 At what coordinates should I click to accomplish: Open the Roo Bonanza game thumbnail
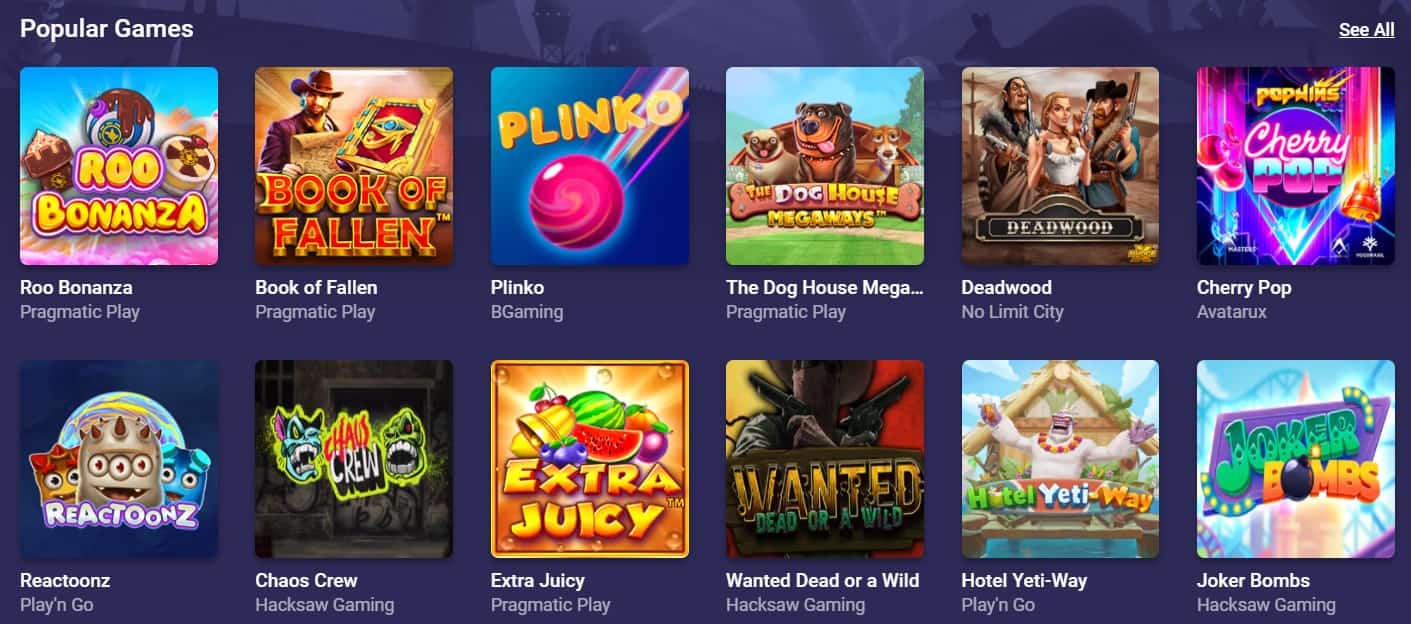point(119,166)
